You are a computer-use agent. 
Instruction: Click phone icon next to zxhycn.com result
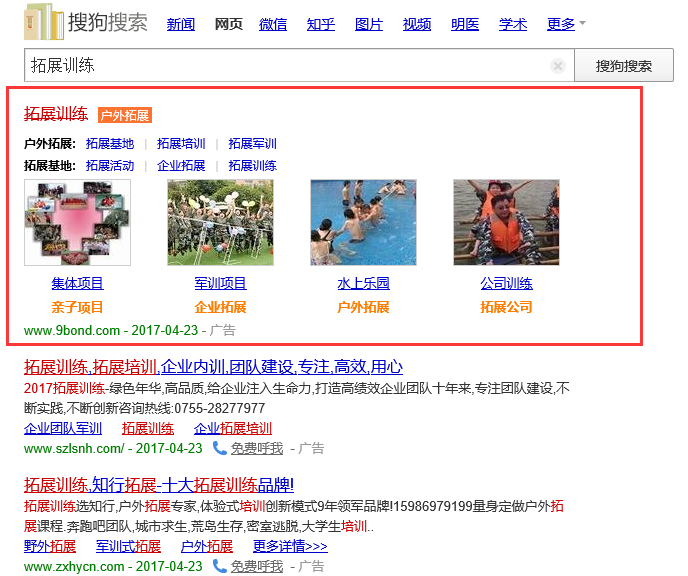(x=220, y=566)
